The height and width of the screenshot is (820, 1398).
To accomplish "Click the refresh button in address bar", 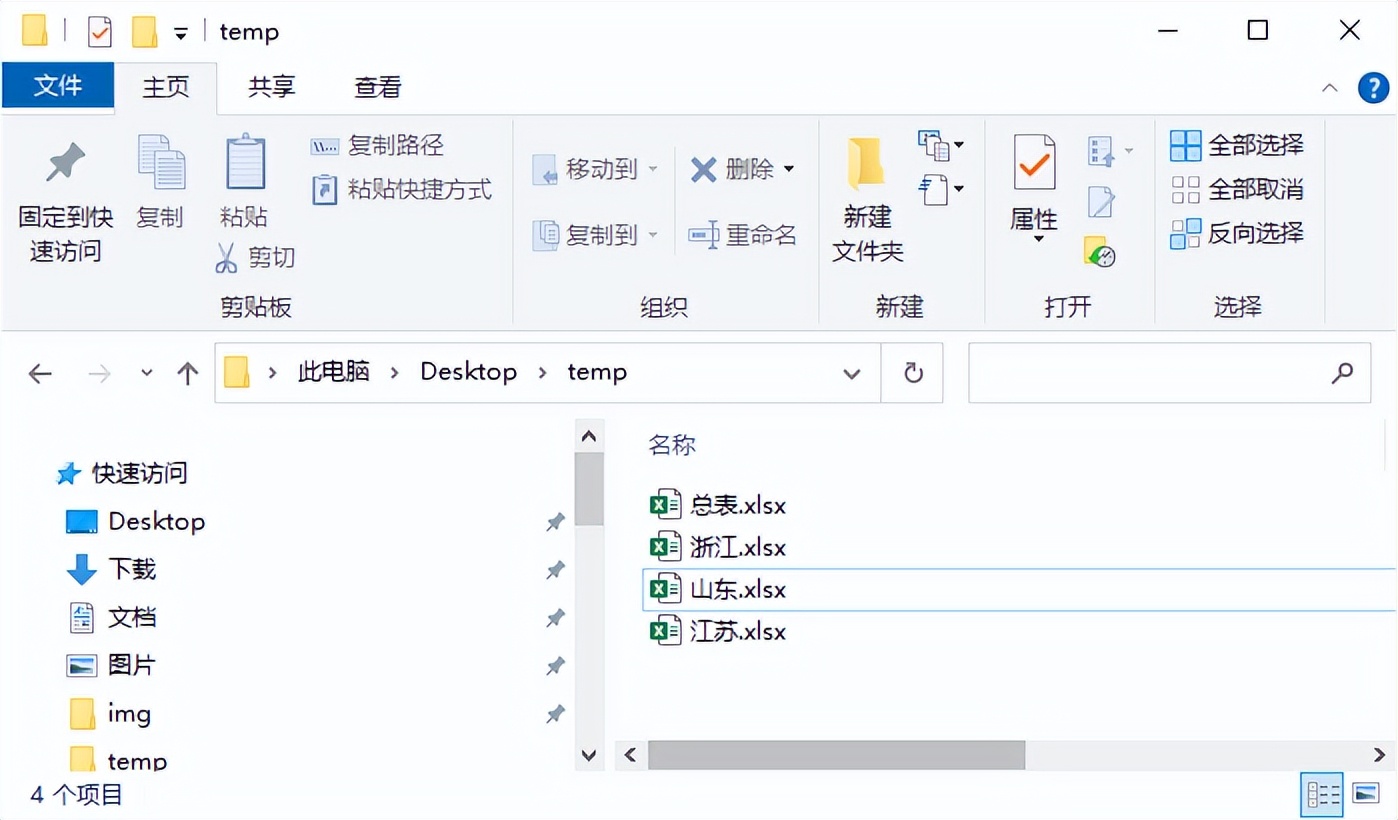I will 911,372.
